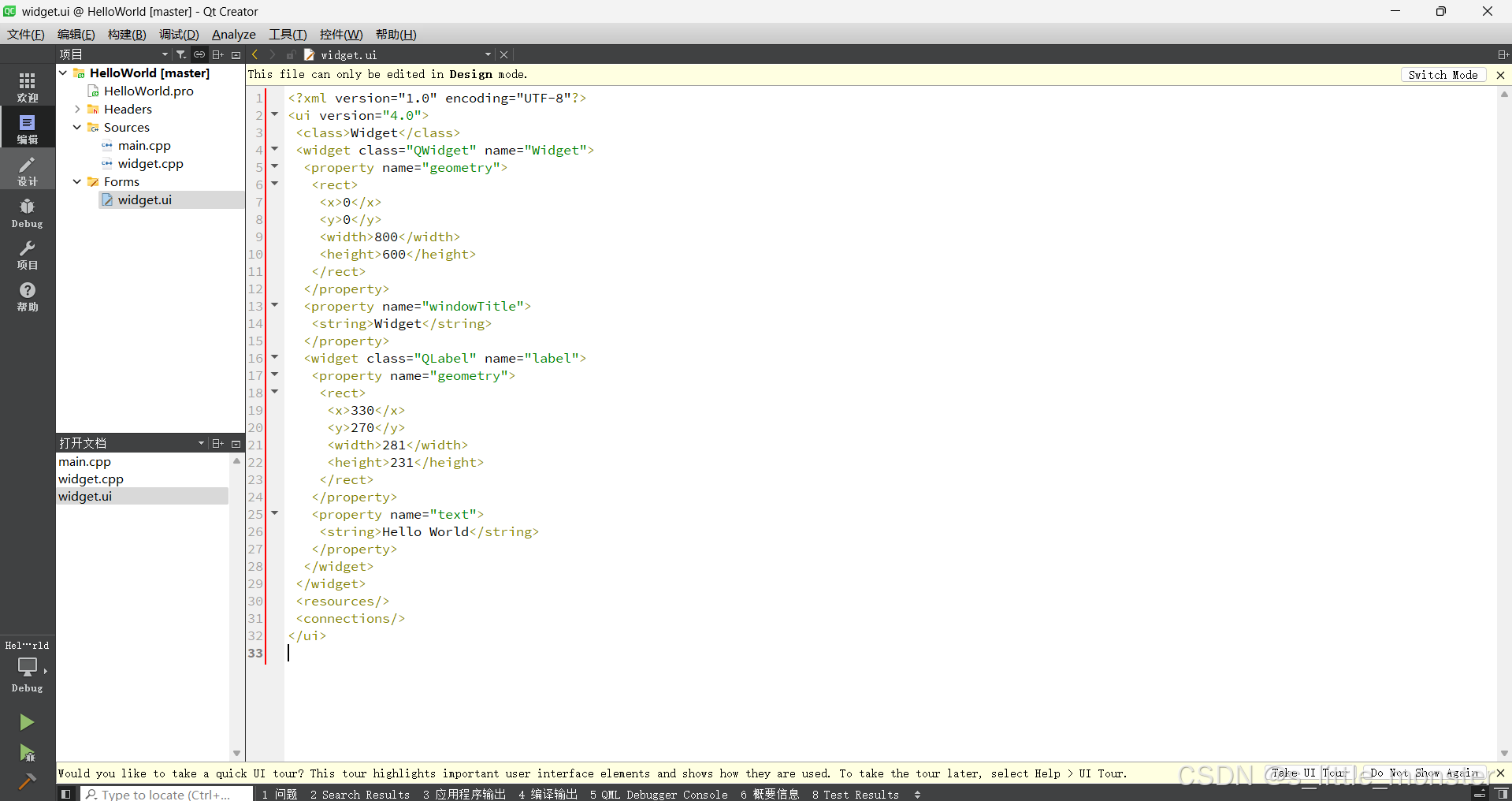This screenshot has width=1512, height=801.
Task: Open the 调试(D) menu
Action: tap(179, 34)
